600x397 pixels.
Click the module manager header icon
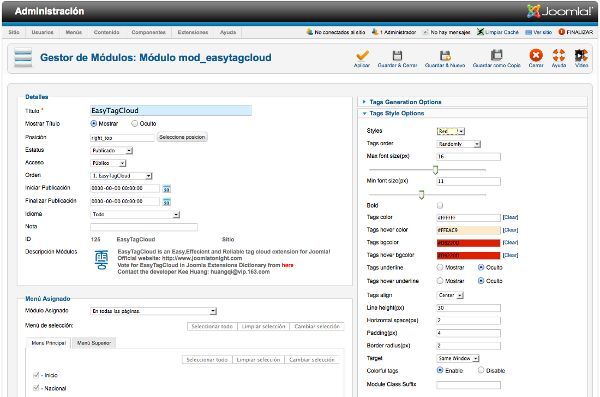click(x=23, y=58)
